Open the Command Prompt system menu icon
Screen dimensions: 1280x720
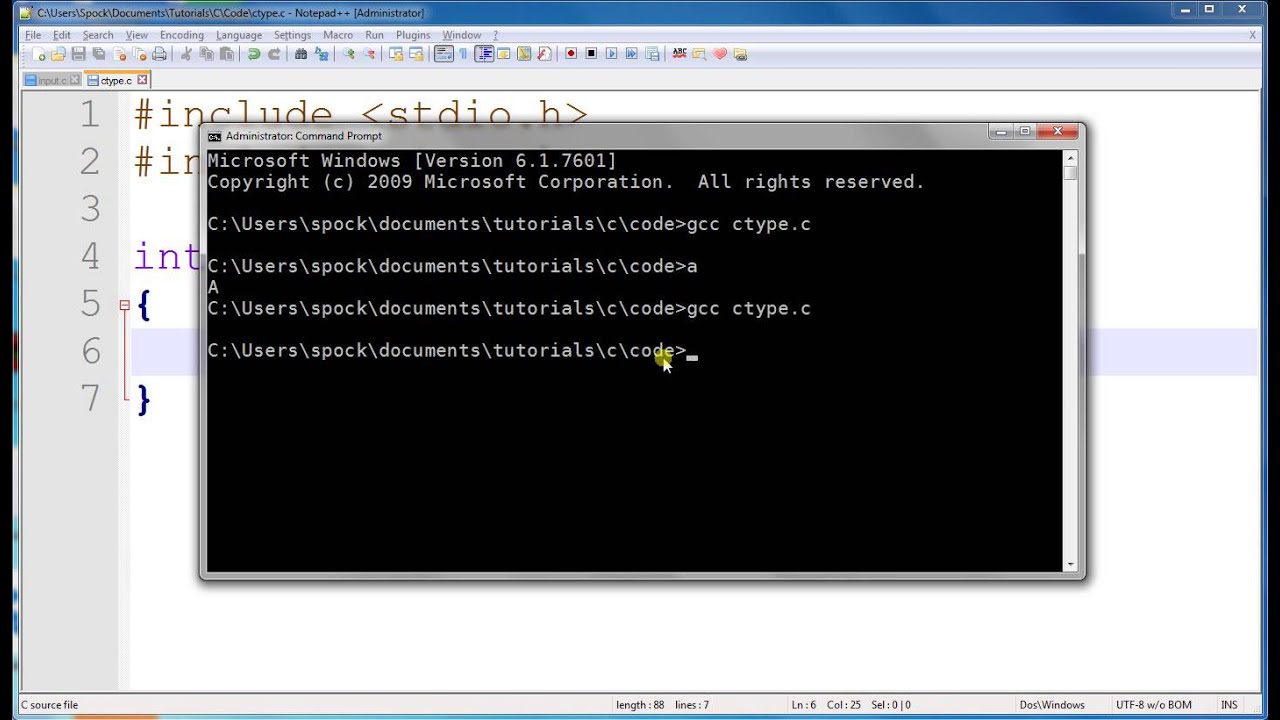[x=214, y=136]
